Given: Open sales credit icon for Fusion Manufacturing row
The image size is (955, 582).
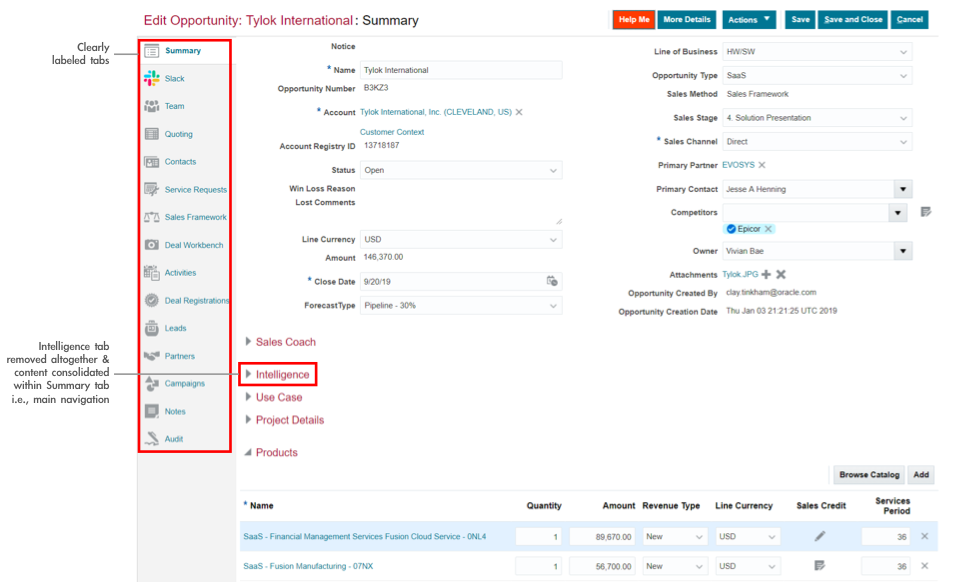Looking at the screenshot, I should click(x=820, y=566).
